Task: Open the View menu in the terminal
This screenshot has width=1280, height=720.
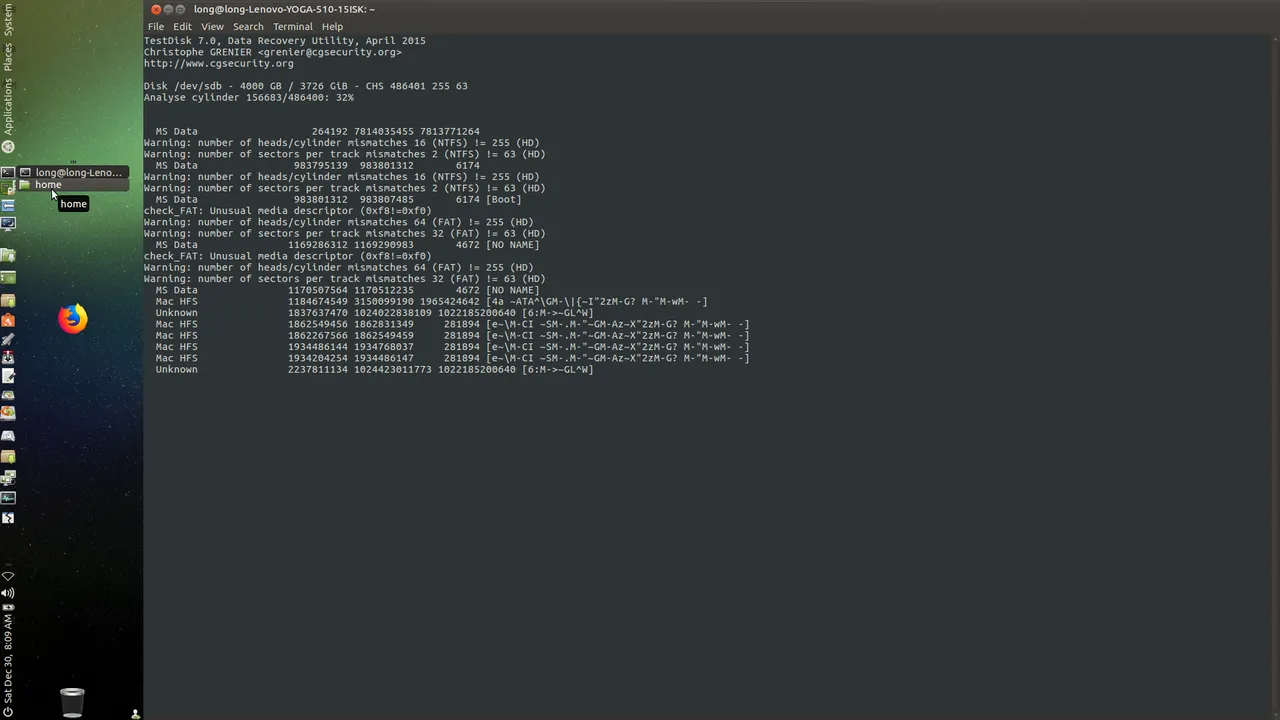Action: pyautogui.click(x=212, y=27)
